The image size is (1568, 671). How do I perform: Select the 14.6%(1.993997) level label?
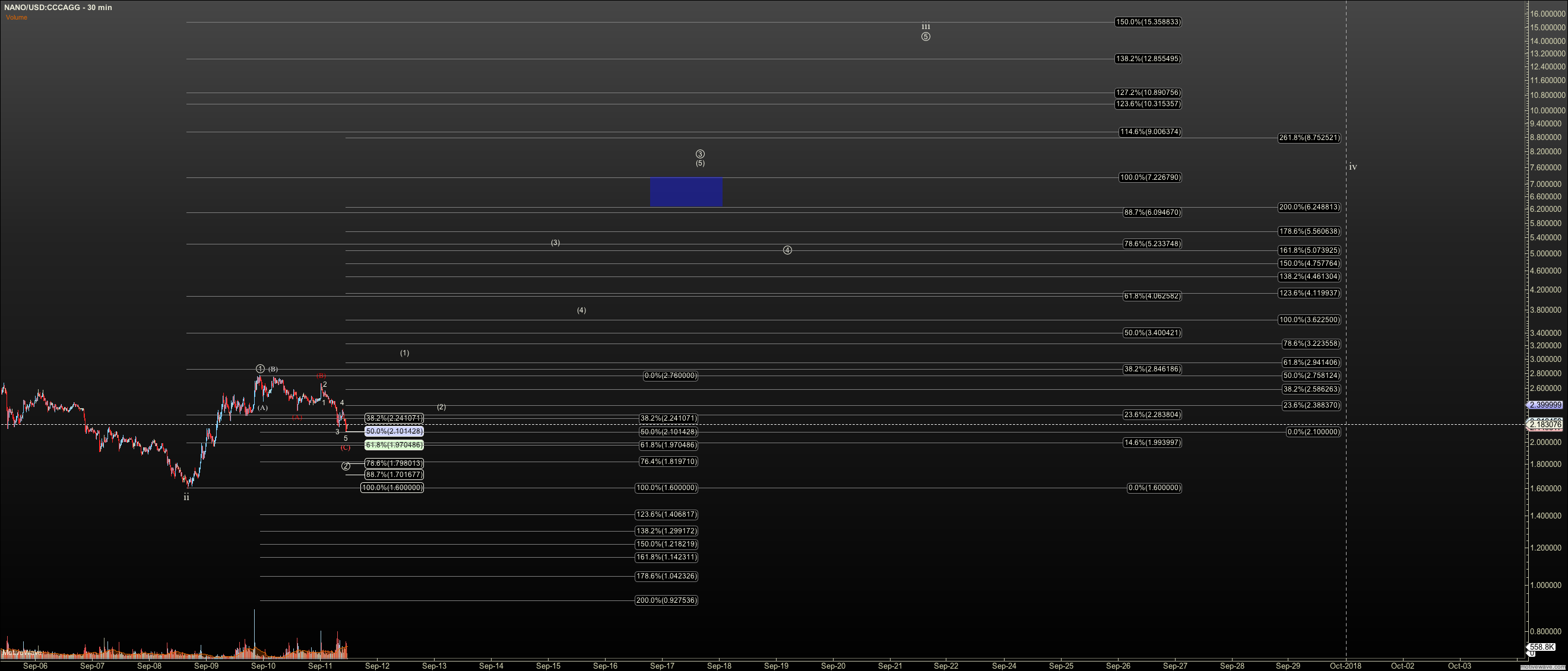(1152, 443)
